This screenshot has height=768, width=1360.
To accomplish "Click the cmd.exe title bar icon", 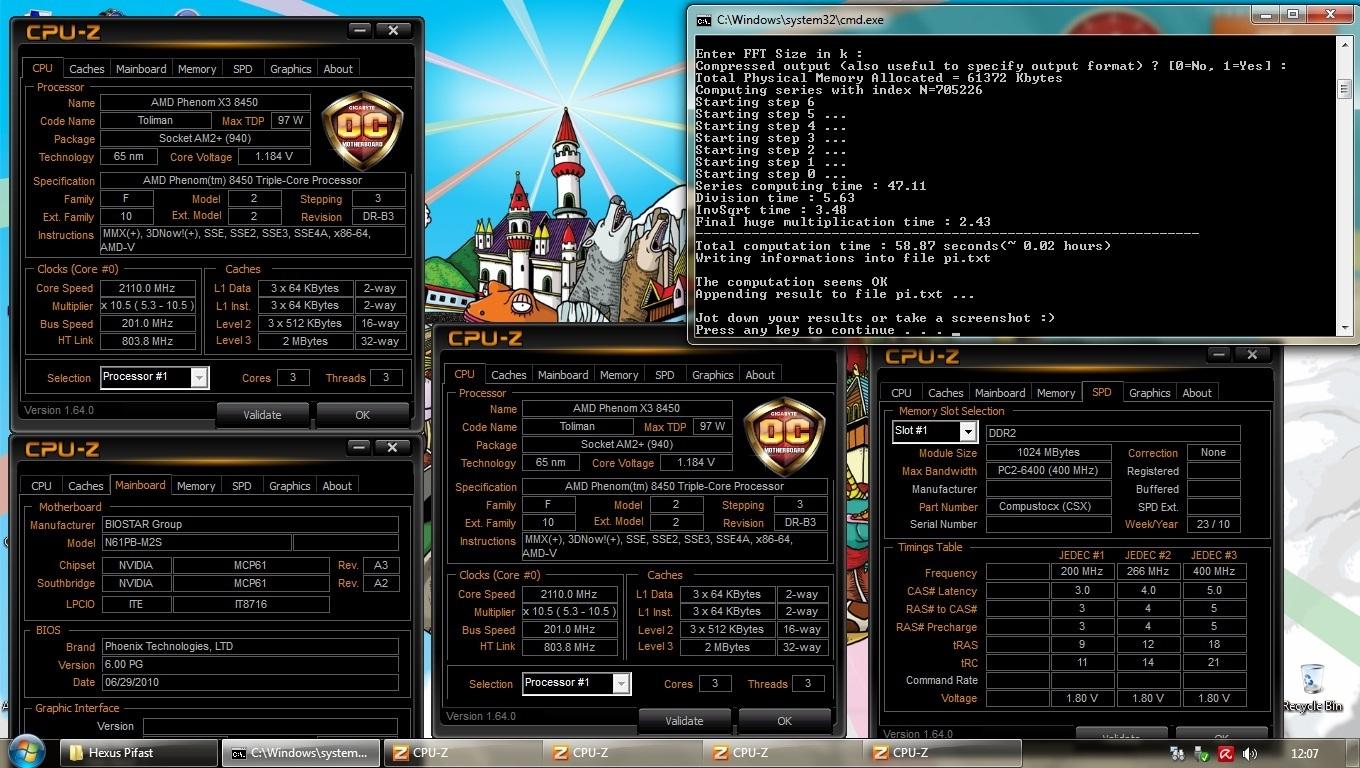I will pos(704,19).
